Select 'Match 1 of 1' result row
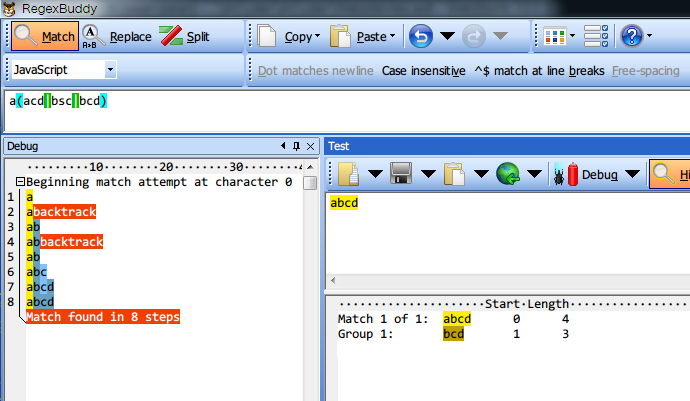The image size is (690, 401). [453, 319]
